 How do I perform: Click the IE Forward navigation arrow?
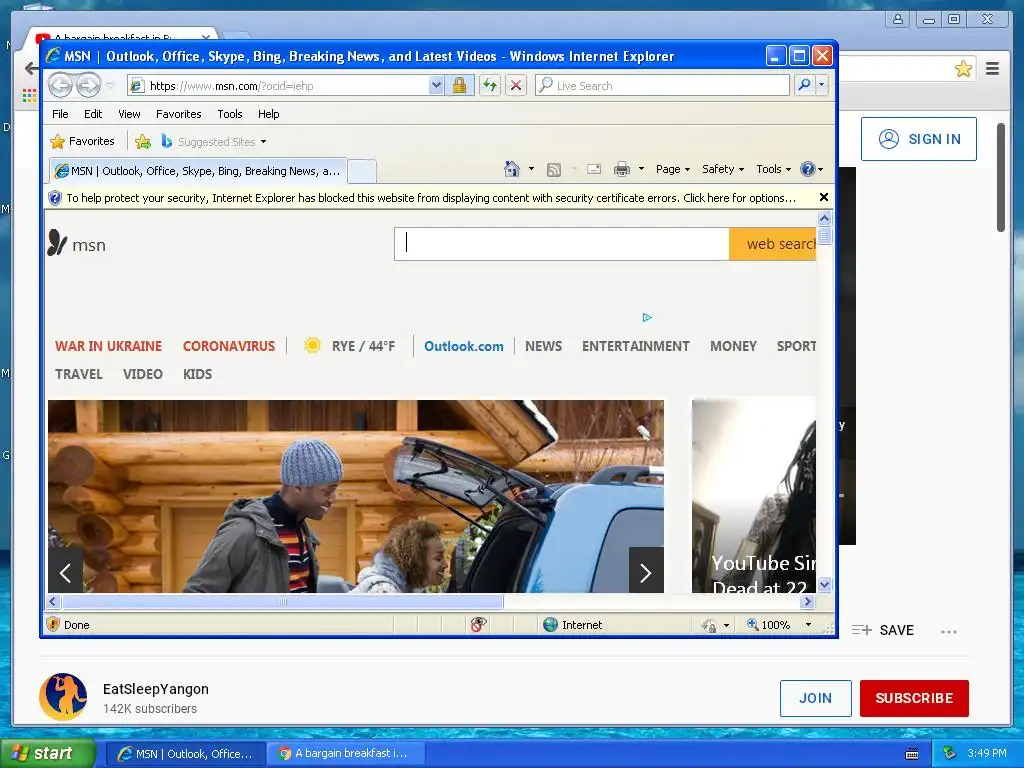coord(88,85)
